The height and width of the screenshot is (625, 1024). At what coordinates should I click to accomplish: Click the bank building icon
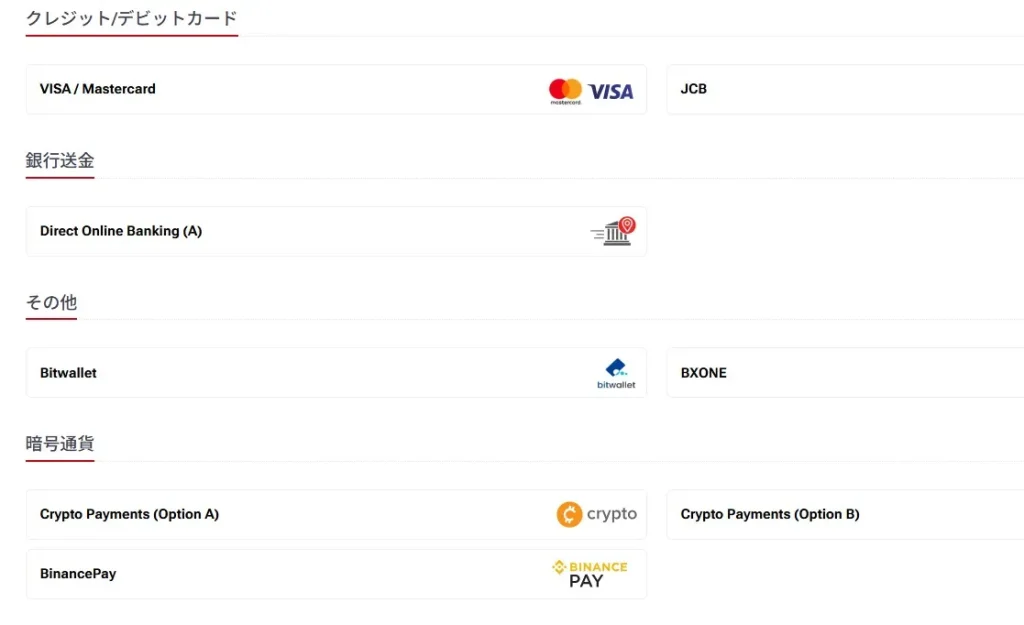click(x=615, y=235)
